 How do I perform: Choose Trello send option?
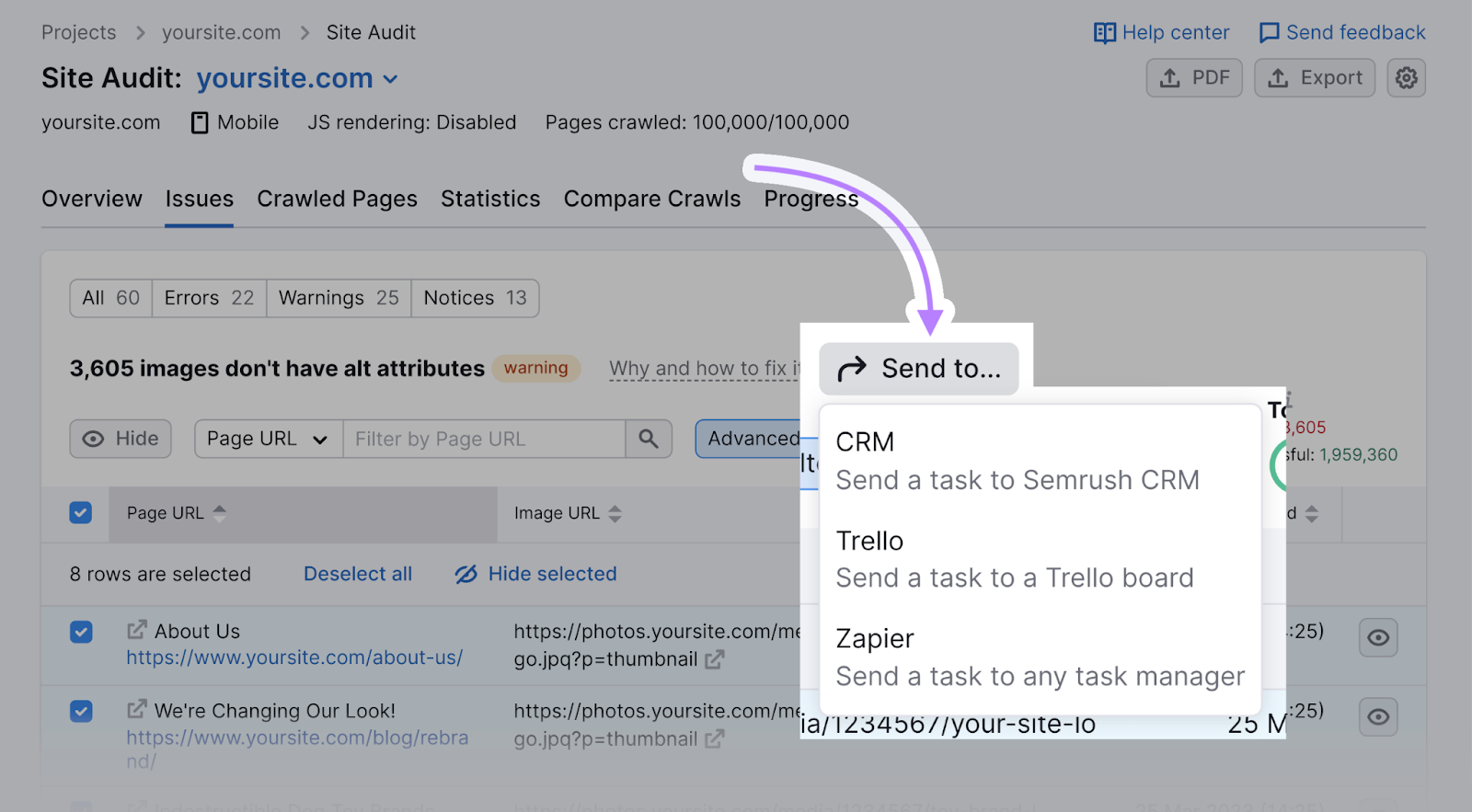pos(1040,559)
